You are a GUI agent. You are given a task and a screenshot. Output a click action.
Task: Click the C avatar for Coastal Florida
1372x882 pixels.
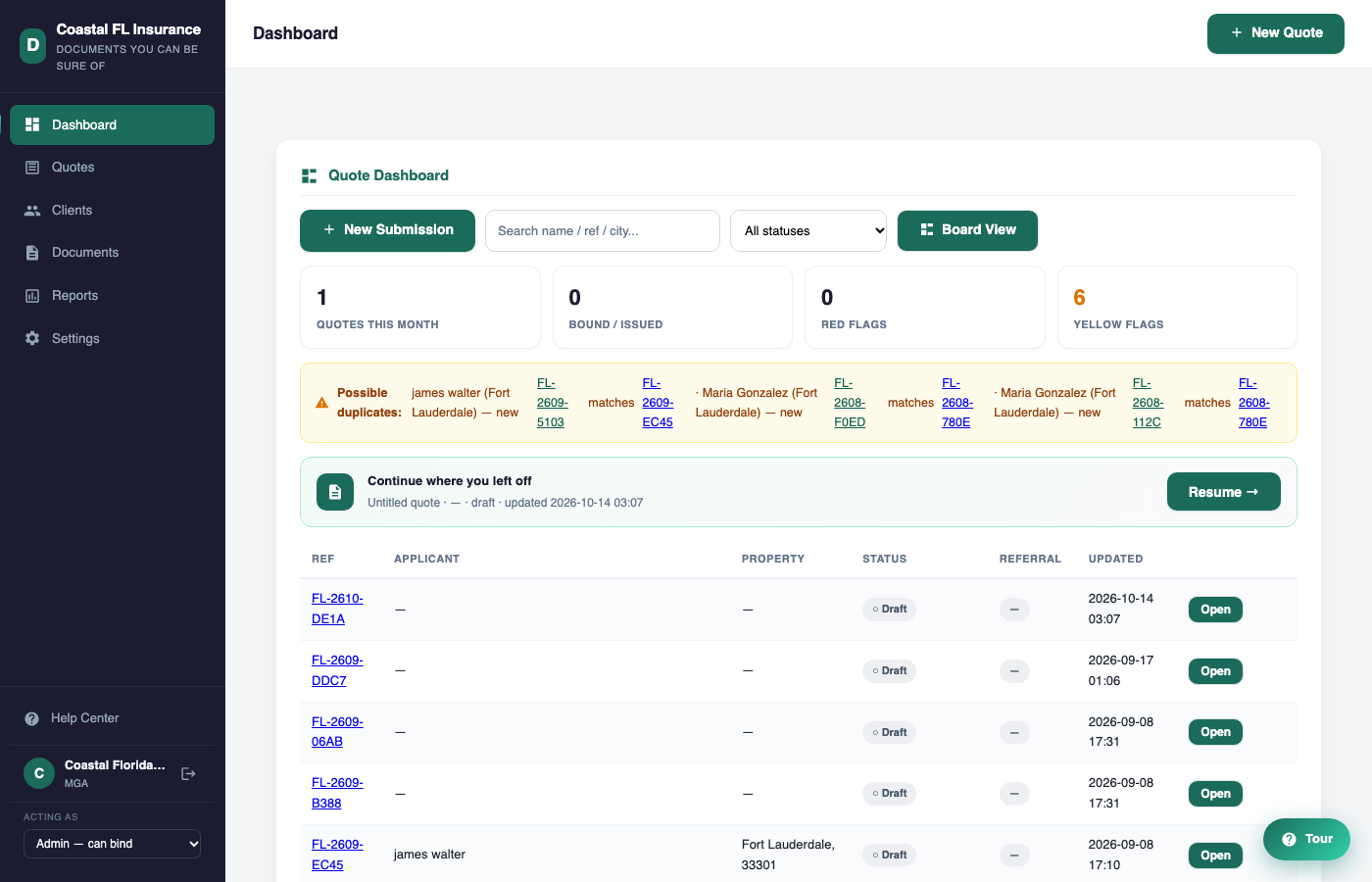click(x=39, y=773)
